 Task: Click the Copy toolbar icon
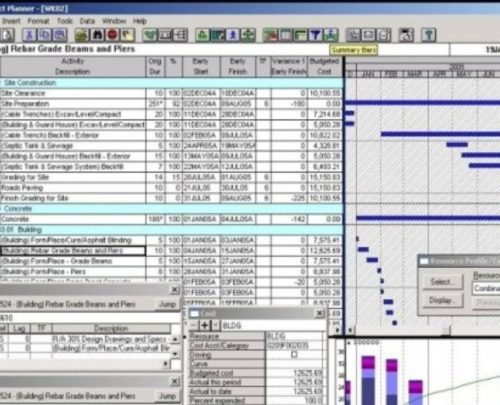tap(44, 35)
